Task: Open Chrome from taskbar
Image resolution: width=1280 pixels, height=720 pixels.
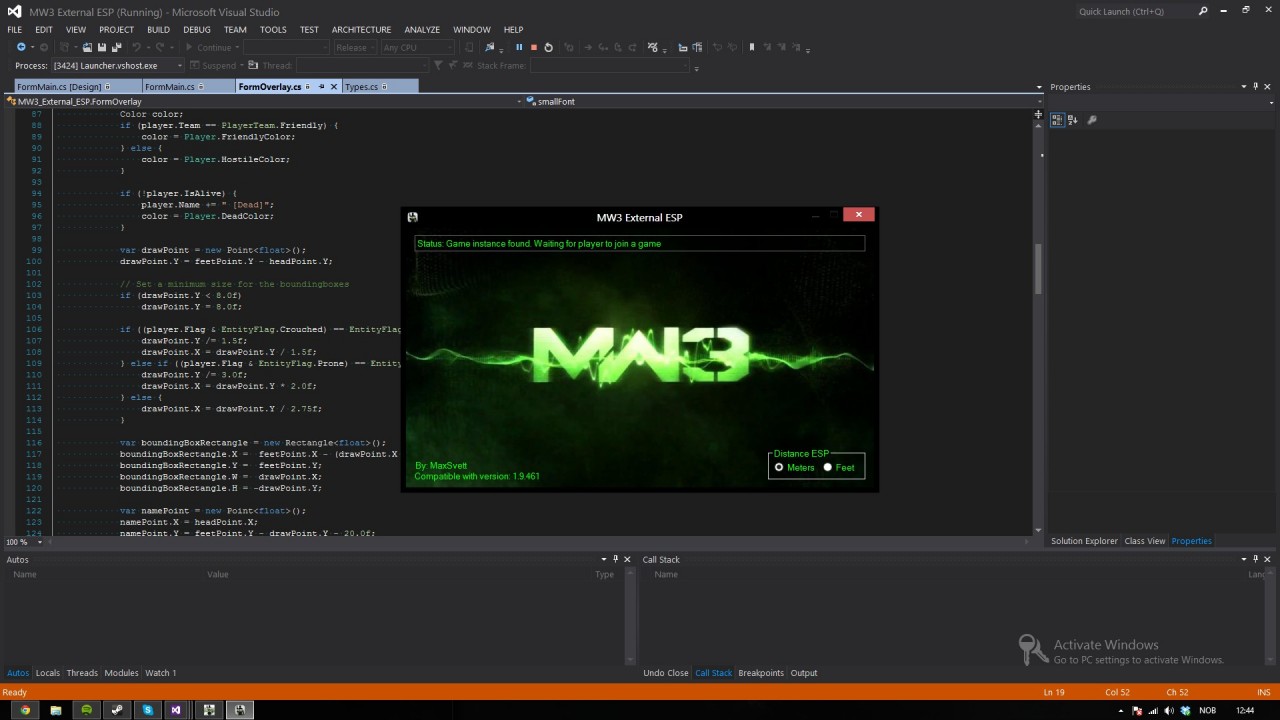Action: pyautogui.click(x=25, y=710)
